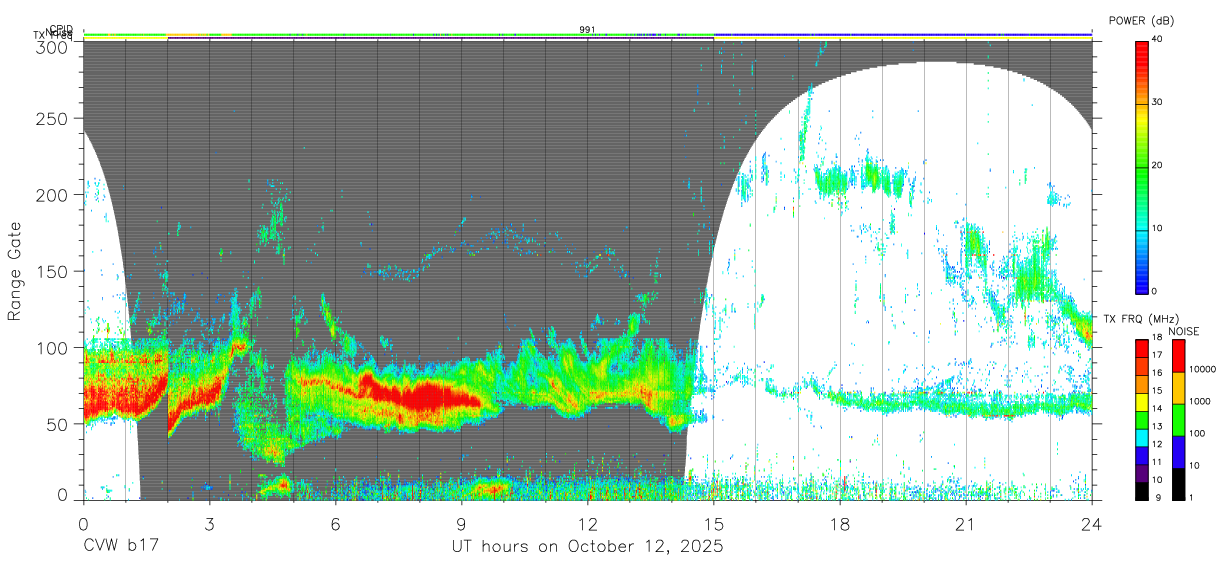Click the '20' tick on the POWER scale
The height and width of the screenshot is (567, 1228).
click(1157, 165)
